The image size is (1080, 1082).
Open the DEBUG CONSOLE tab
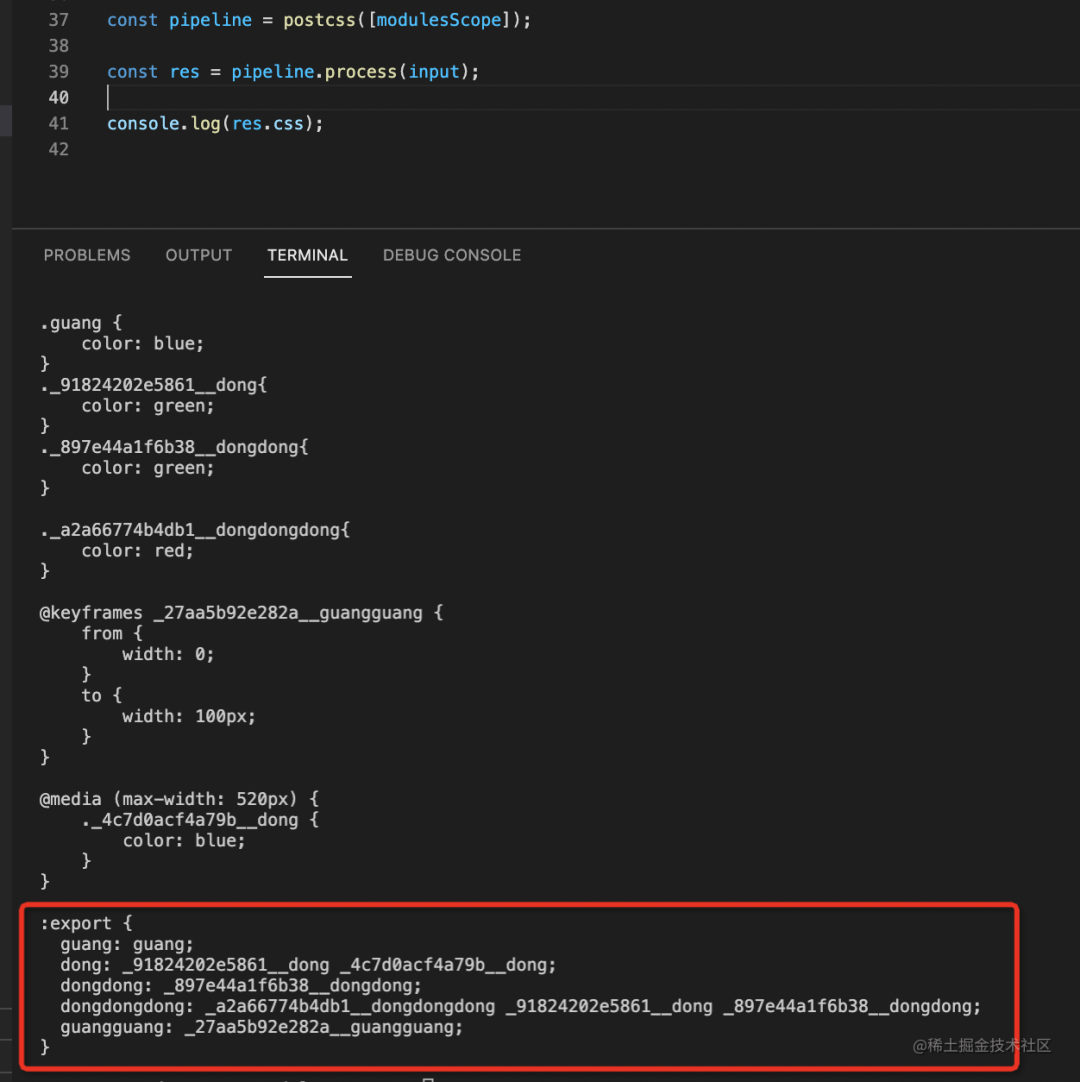(x=451, y=255)
